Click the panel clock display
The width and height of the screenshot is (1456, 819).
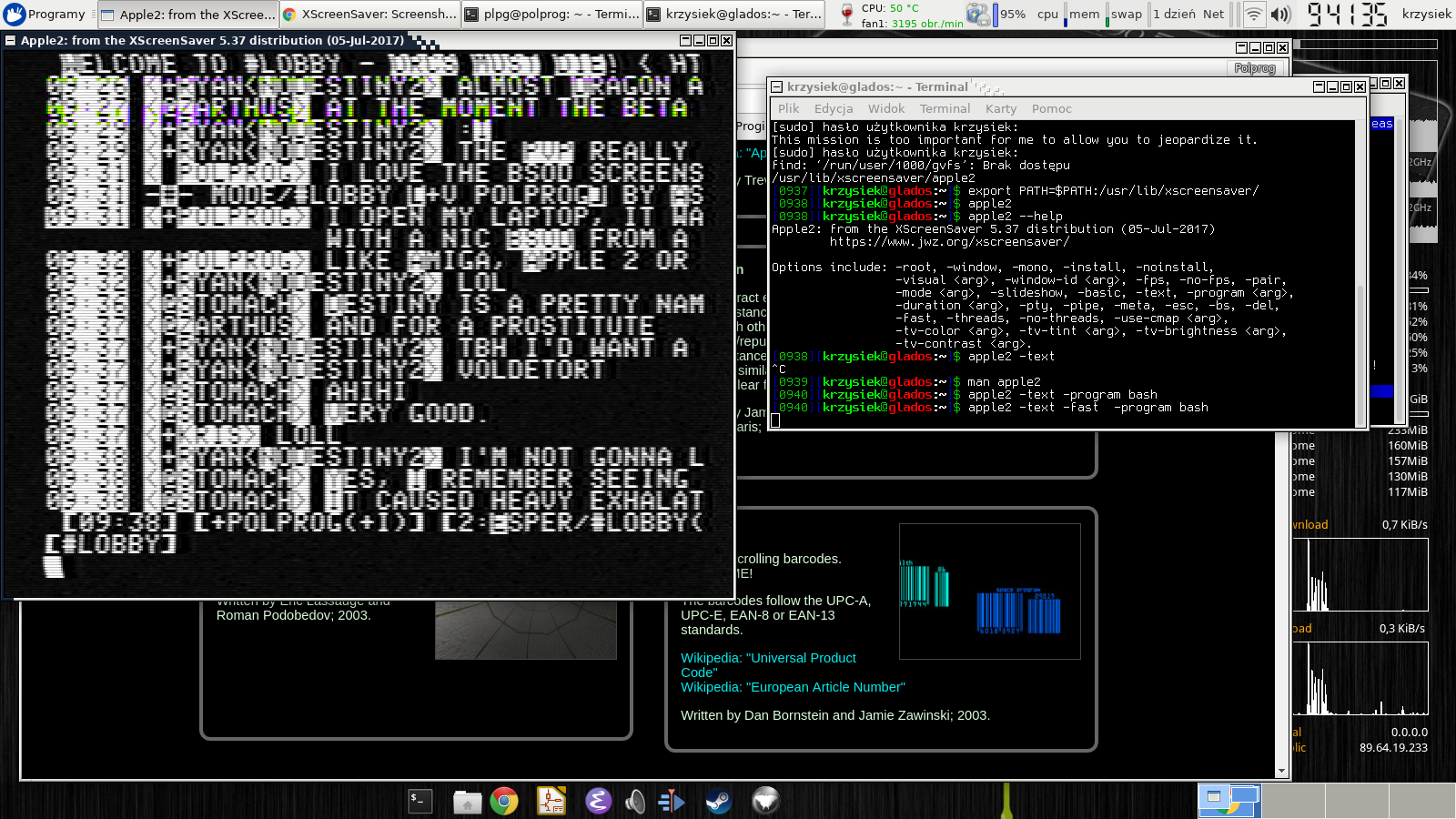point(1348,14)
